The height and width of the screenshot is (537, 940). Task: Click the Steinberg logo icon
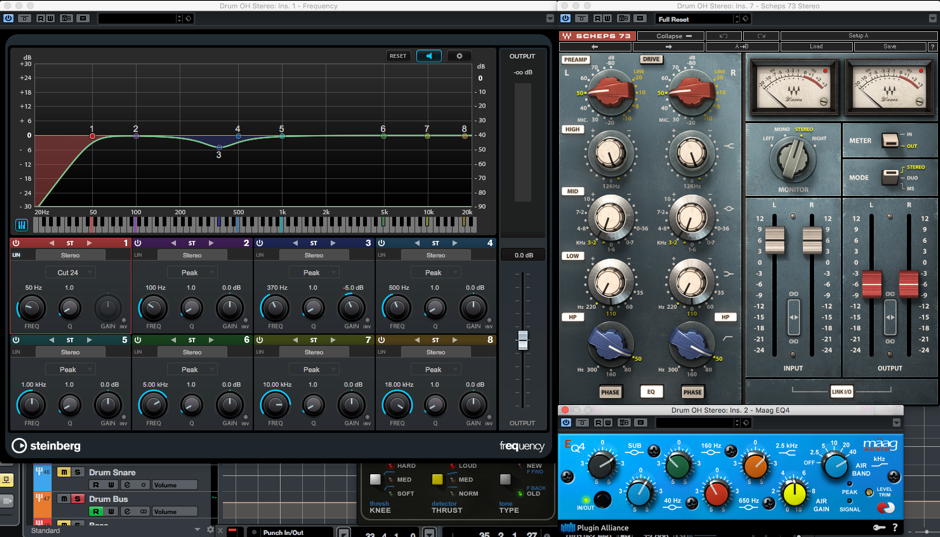(x=20, y=446)
